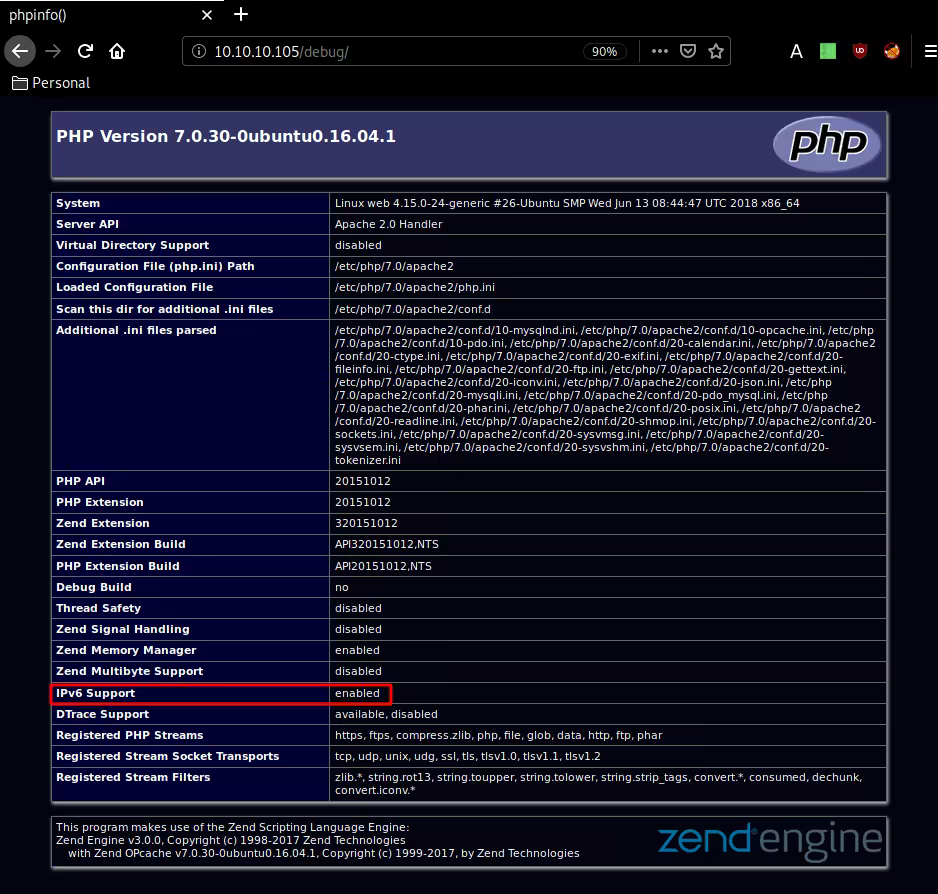Select the phpinfo() tab
Viewport: 938px width, 894px height.
point(90,15)
